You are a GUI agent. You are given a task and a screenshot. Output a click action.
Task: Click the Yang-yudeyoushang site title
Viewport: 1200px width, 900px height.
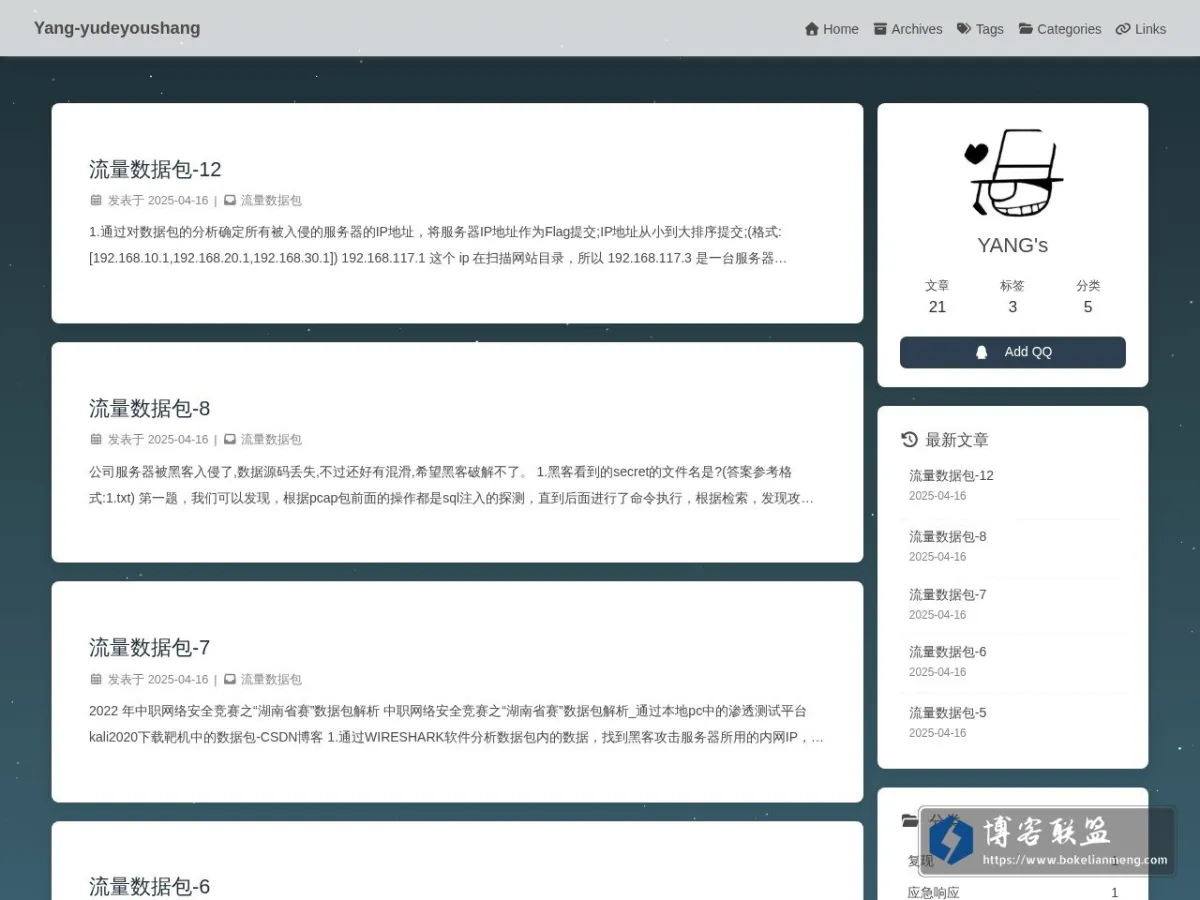[x=117, y=28]
